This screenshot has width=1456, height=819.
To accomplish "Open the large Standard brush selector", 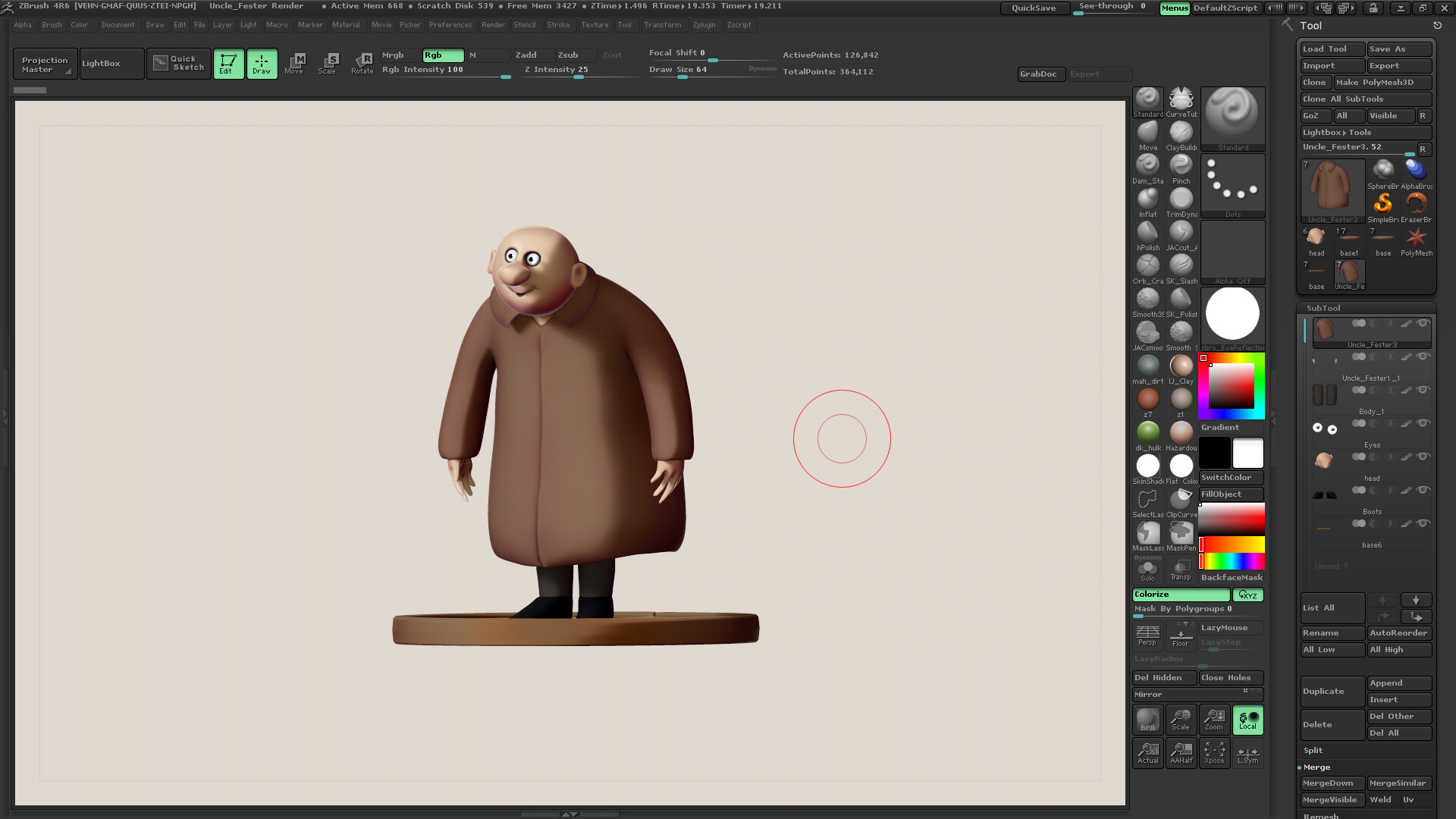I will coord(1232,119).
